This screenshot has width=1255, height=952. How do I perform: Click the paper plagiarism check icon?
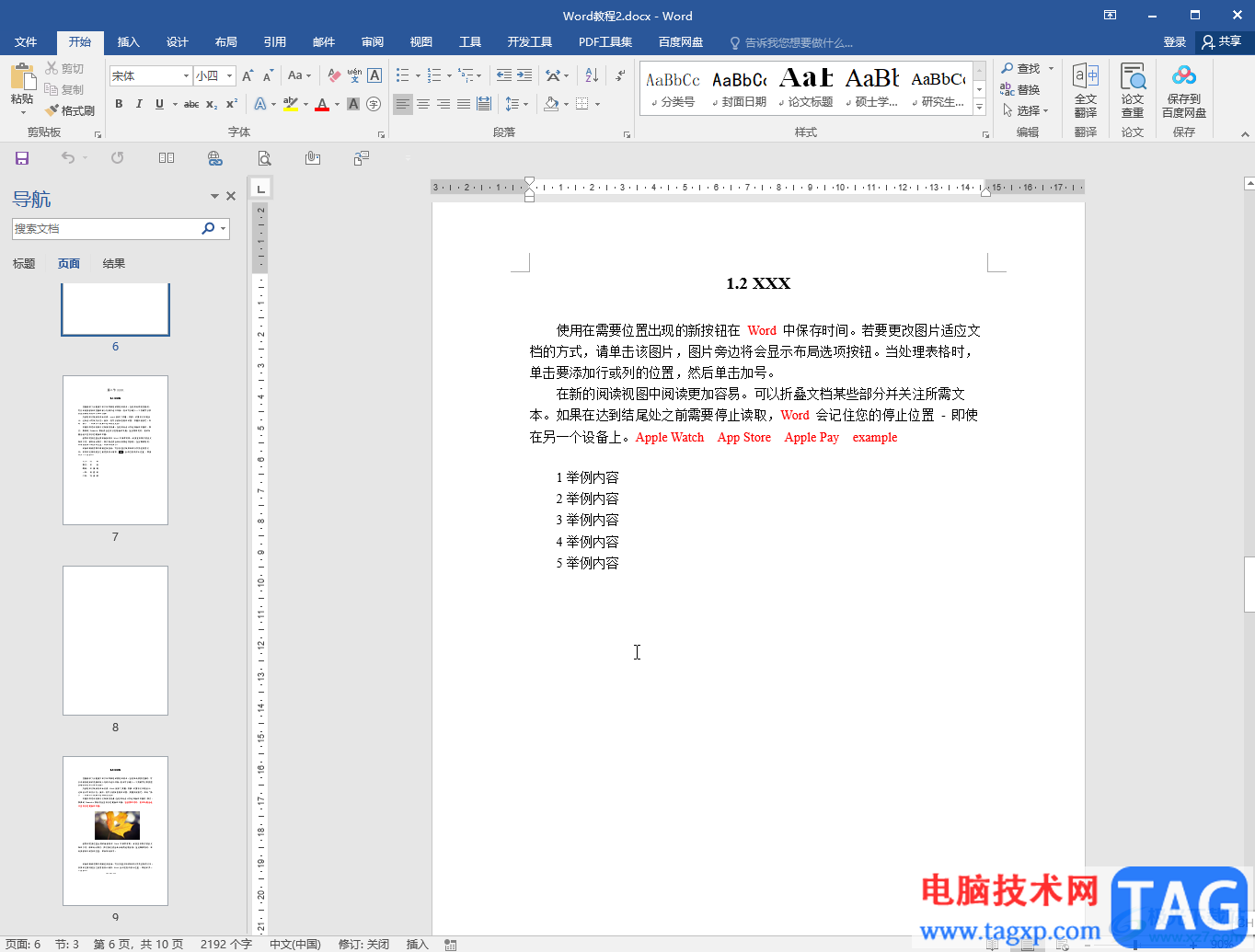pyautogui.click(x=1133, y=91)
